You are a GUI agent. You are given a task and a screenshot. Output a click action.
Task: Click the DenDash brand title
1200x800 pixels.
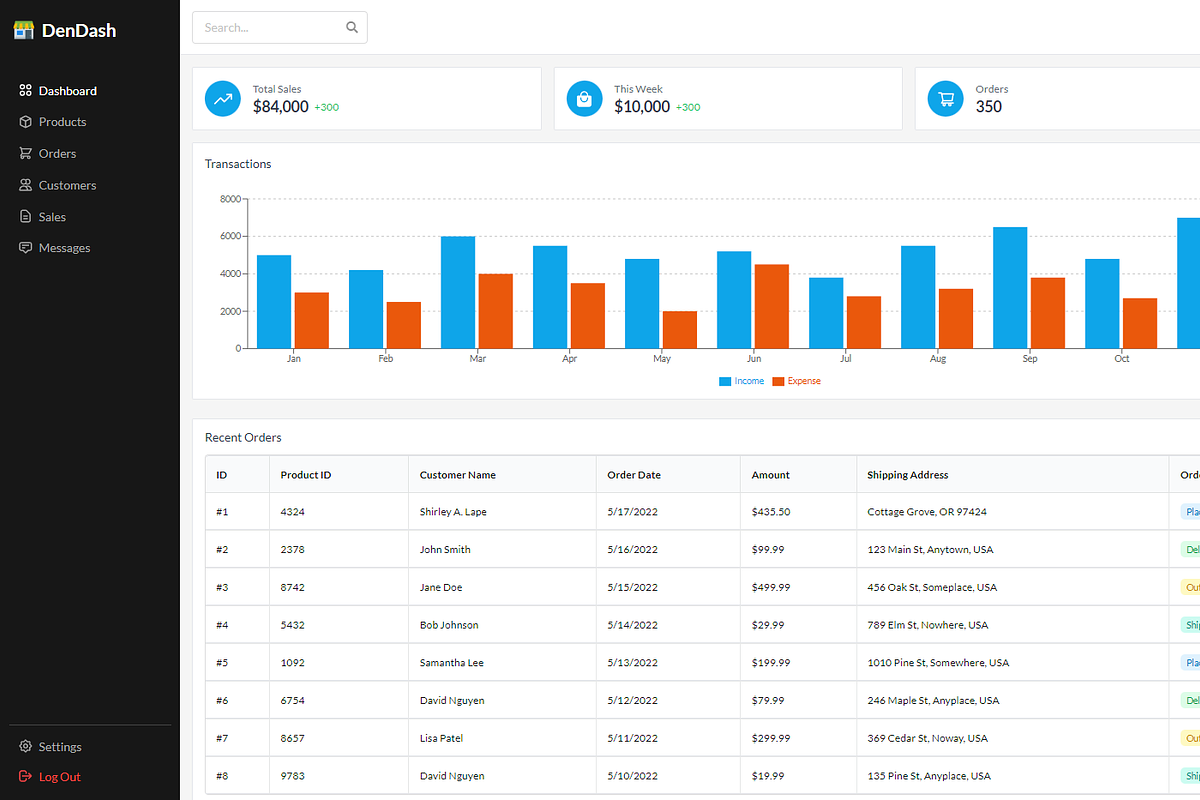point(79,31)
